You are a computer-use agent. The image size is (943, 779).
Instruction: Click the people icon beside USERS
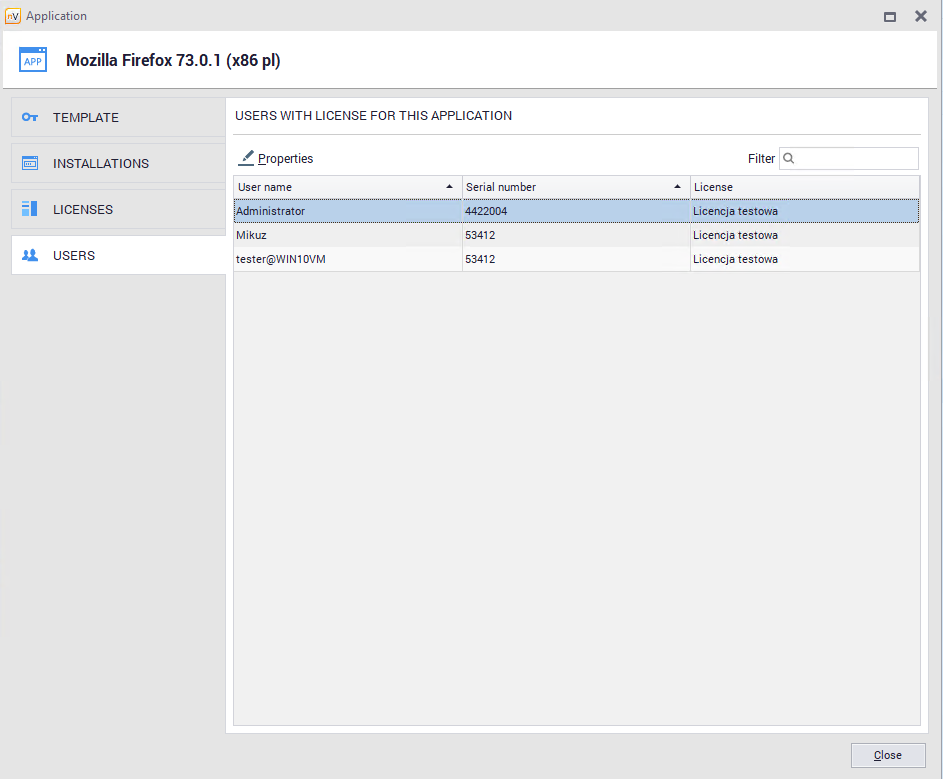point(30,255)
